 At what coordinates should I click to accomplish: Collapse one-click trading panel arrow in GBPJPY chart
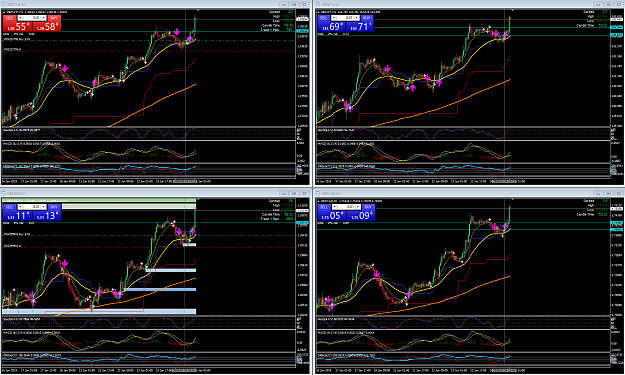point(318,12)
